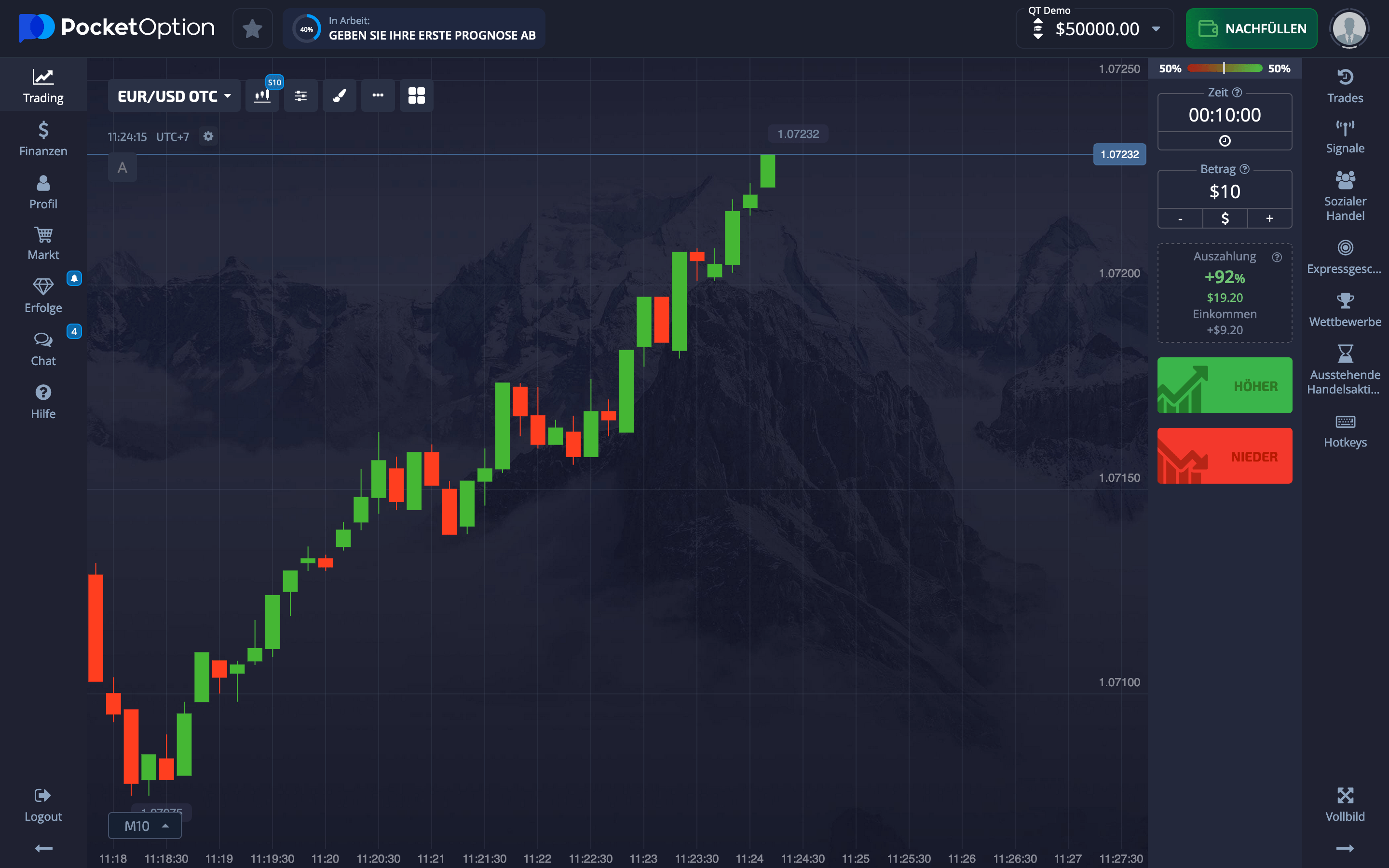The image size is (1389, 868).
Task: Click the favorites star icon
Action: click(x=253, y=29)
